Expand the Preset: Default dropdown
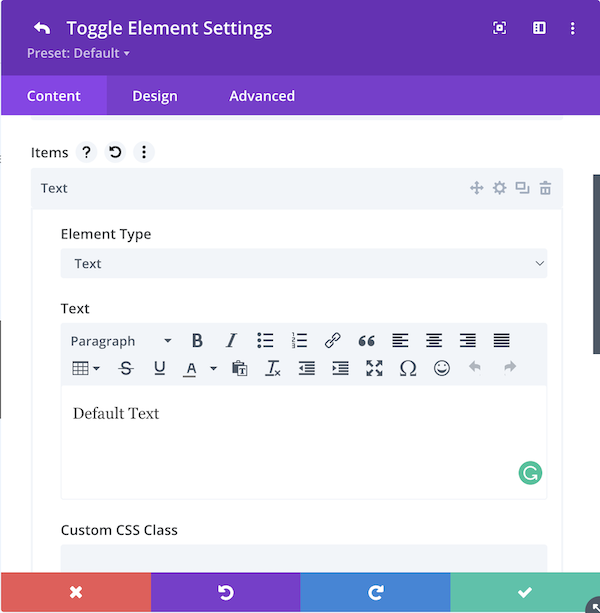 pos(78,53)
